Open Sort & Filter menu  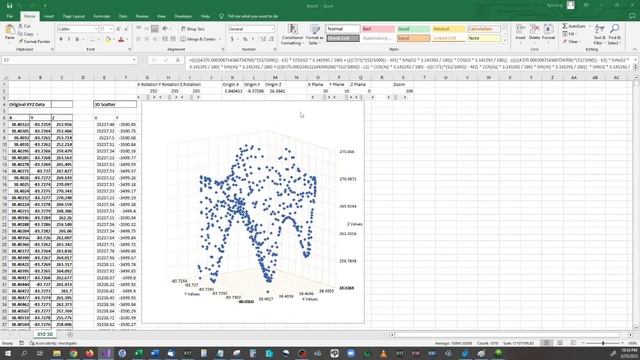pos(599,34)
